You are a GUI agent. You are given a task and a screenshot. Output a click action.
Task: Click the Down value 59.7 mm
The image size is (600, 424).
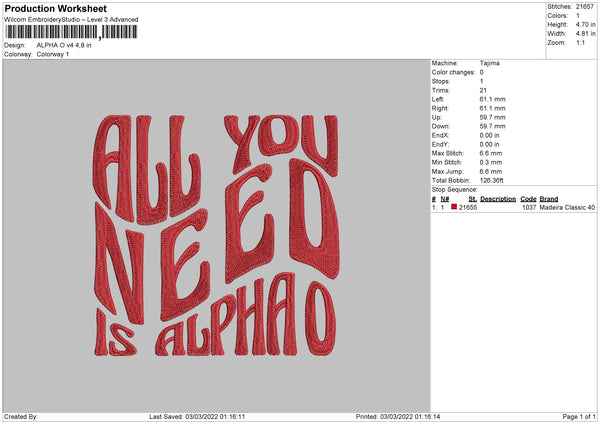(x=492, y=126)
